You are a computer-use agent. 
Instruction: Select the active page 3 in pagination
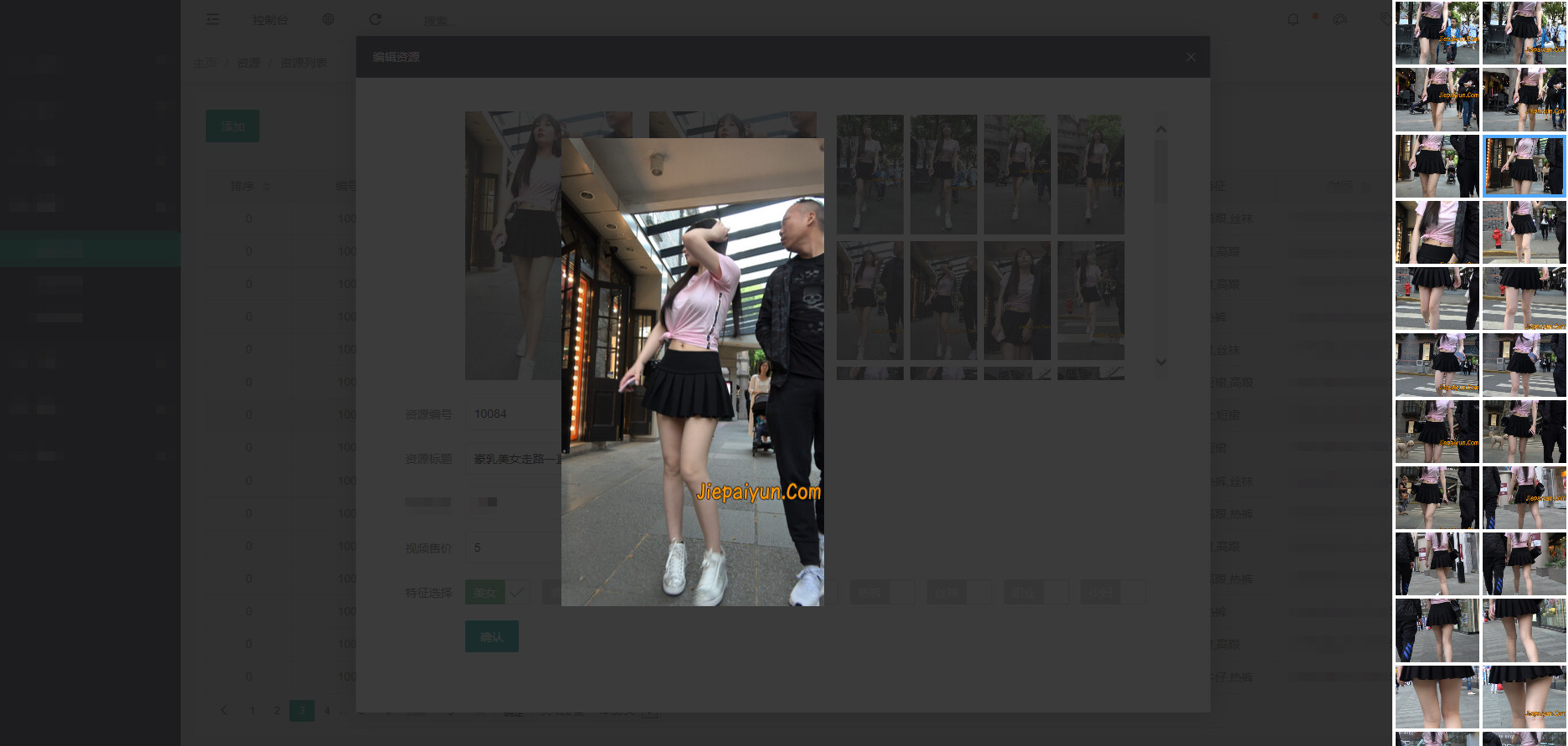click(x=302, y=710)
